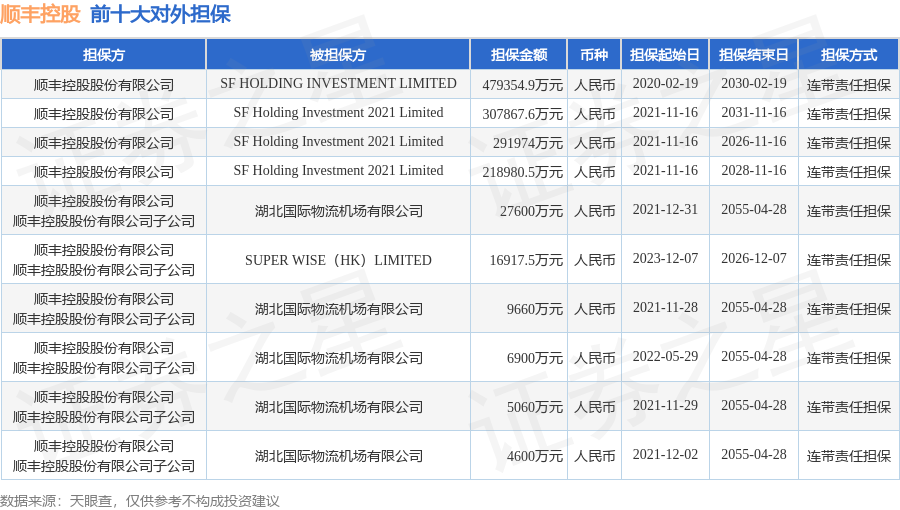
Task: Click end date 2031-11-16
Action: click(x=754, y=113)
